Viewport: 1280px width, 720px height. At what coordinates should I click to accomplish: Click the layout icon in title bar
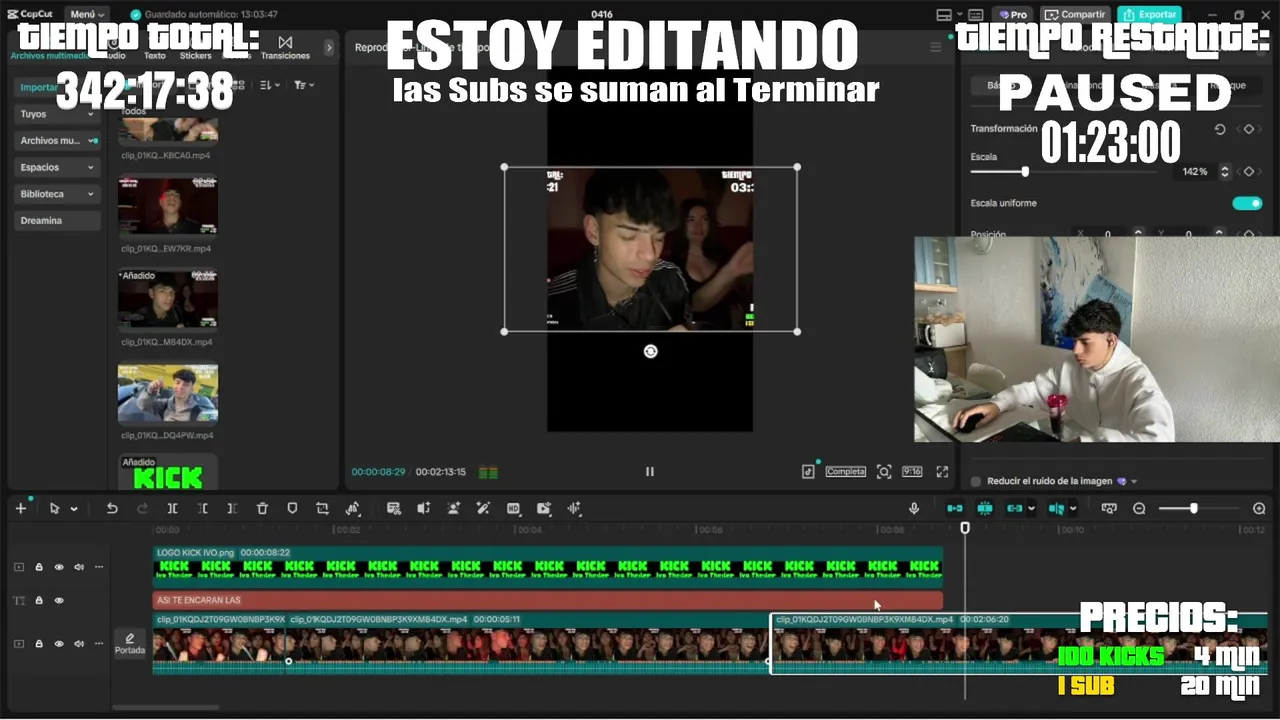944,14
